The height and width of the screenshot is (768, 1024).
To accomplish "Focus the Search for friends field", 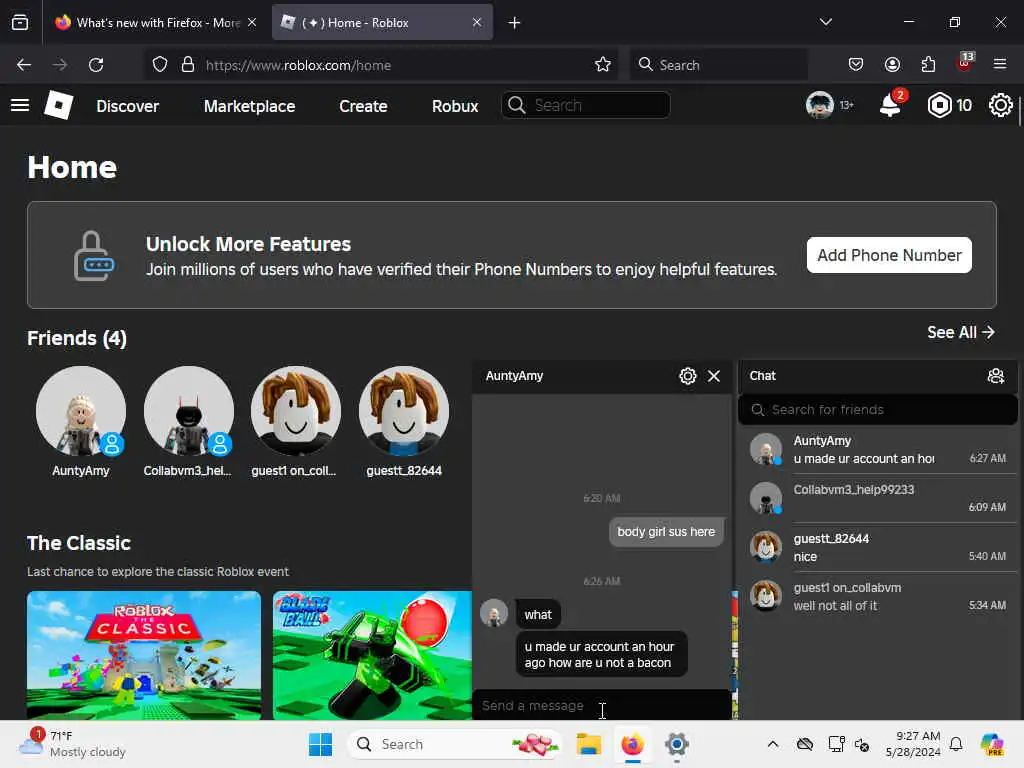I will pyautogui.click(x=877, y=409).
